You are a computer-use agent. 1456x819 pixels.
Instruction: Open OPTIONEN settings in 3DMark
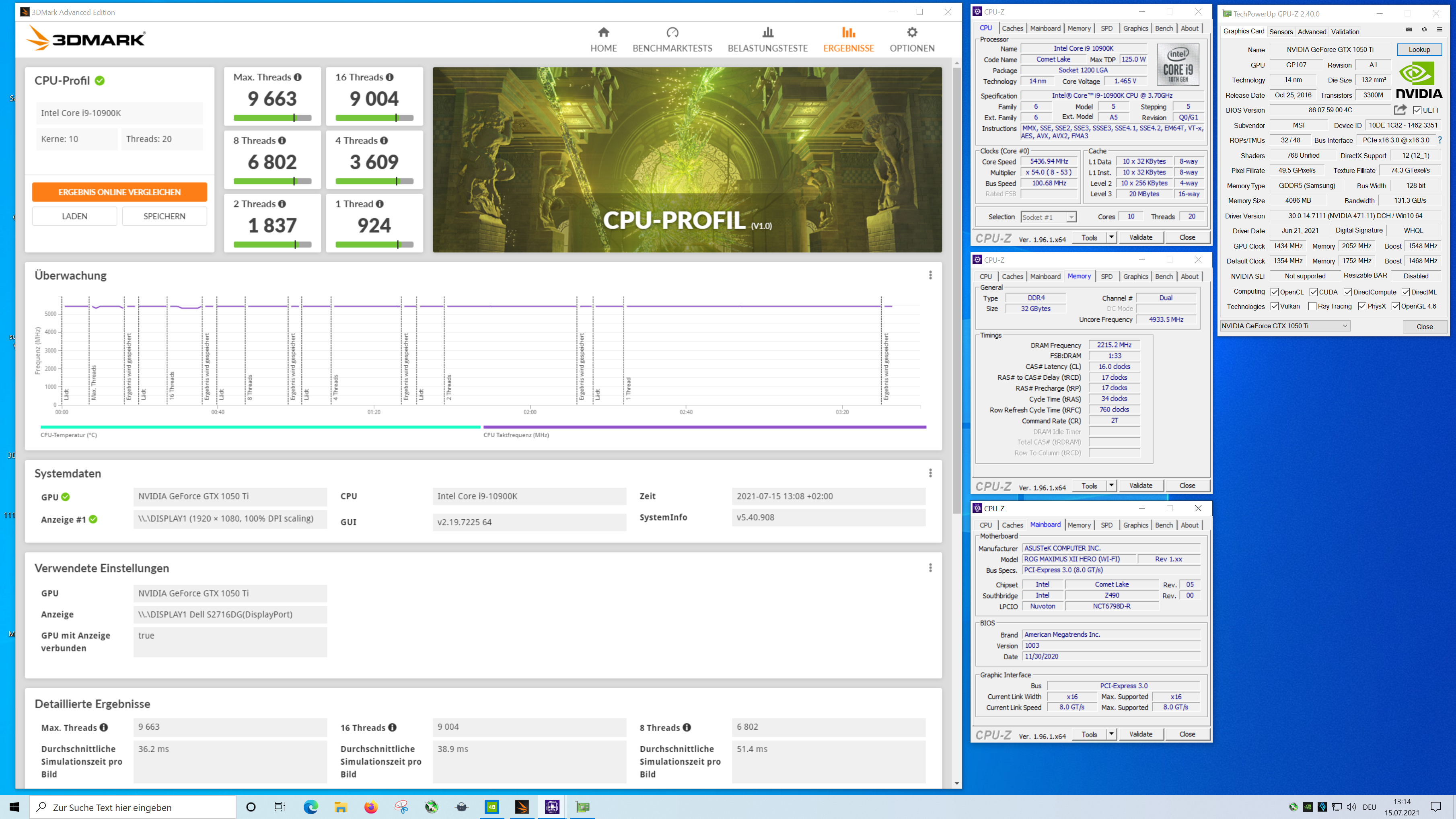912,39
